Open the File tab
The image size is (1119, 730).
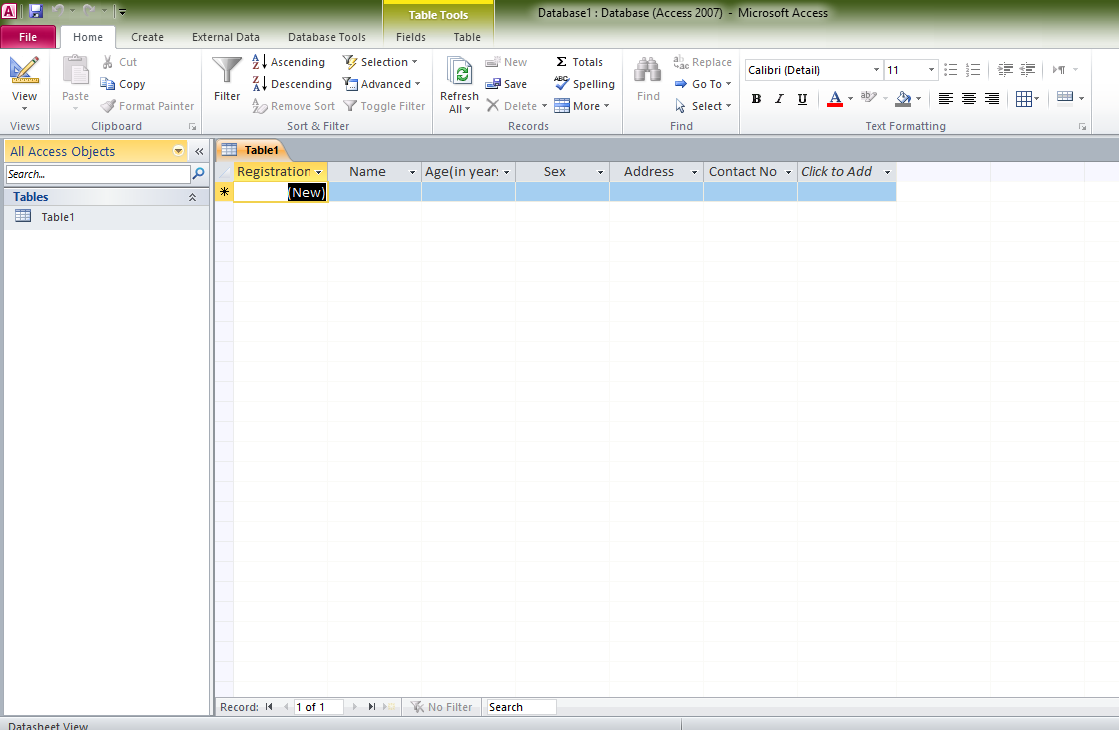pyautogui.click(x=28, y=37)
